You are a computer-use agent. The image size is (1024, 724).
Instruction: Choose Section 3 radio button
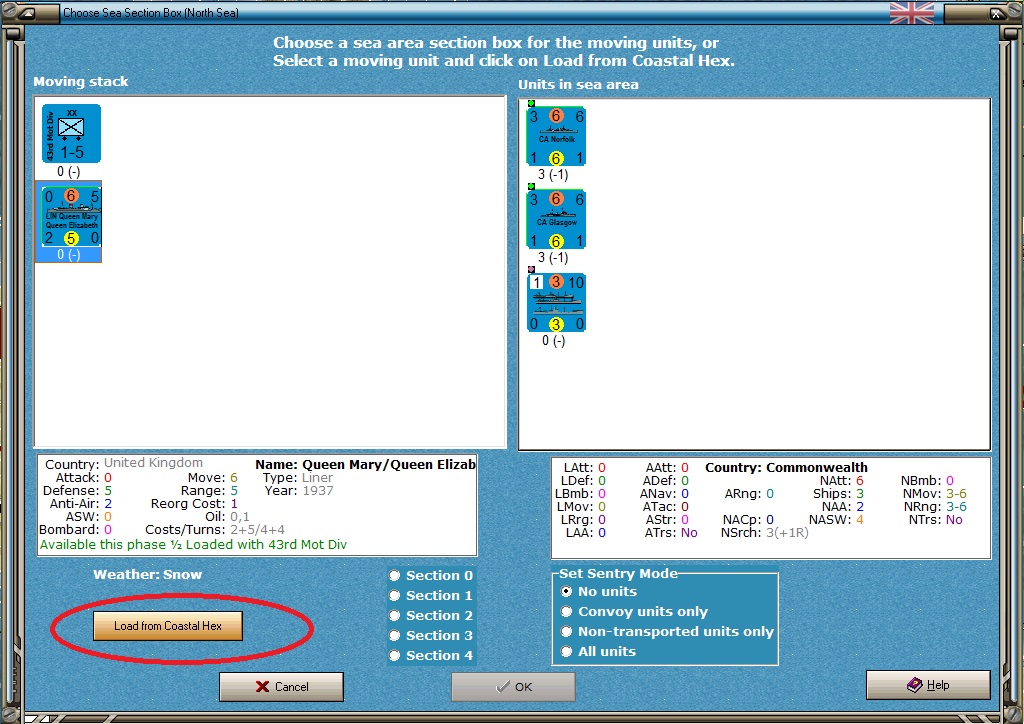point(394,636)
